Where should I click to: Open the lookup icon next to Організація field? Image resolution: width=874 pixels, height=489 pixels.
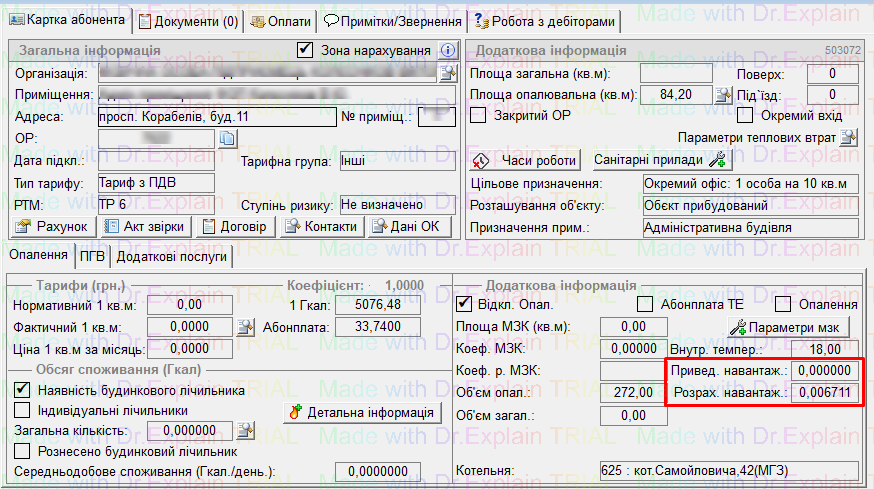click(x=448, y=73)
